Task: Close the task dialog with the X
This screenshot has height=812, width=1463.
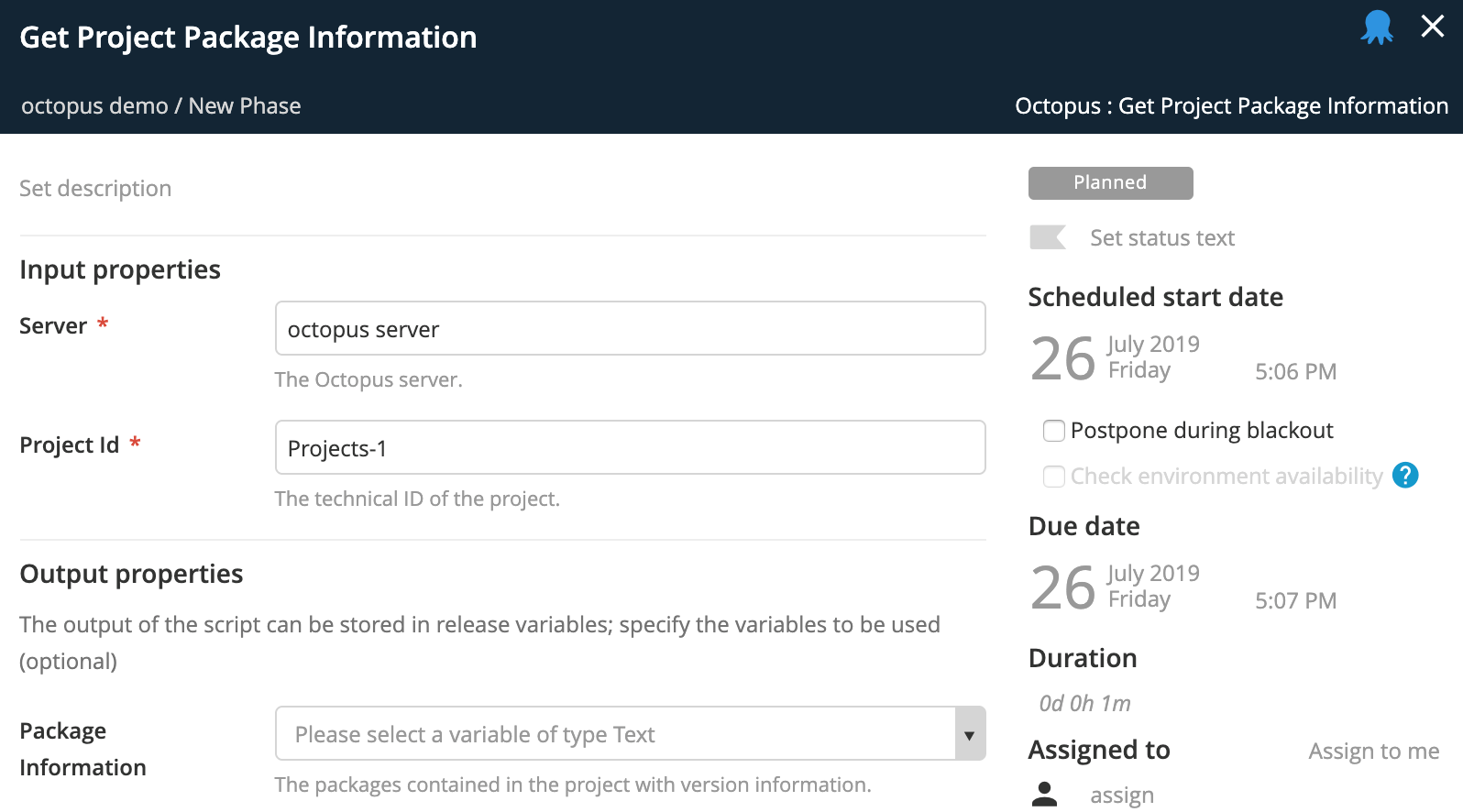Action: coord(1433,26)
